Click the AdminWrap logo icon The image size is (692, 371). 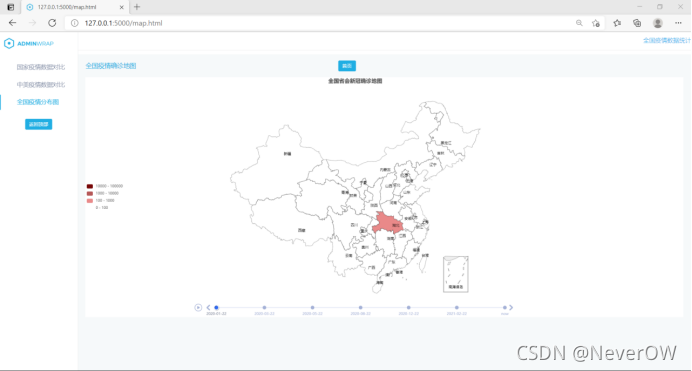pyautogui.click(x=9, y=43)
